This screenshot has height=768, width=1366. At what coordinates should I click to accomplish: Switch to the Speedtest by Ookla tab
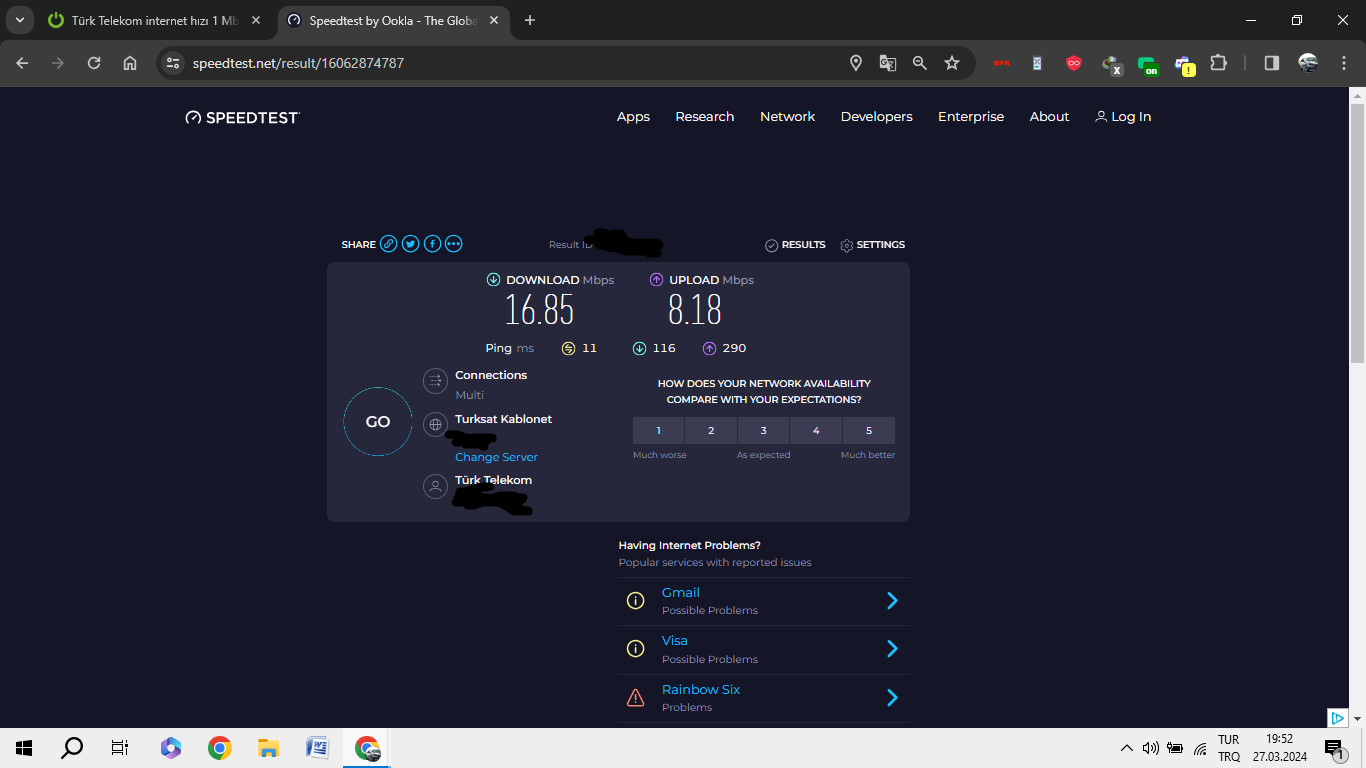(x=392, y=20)
